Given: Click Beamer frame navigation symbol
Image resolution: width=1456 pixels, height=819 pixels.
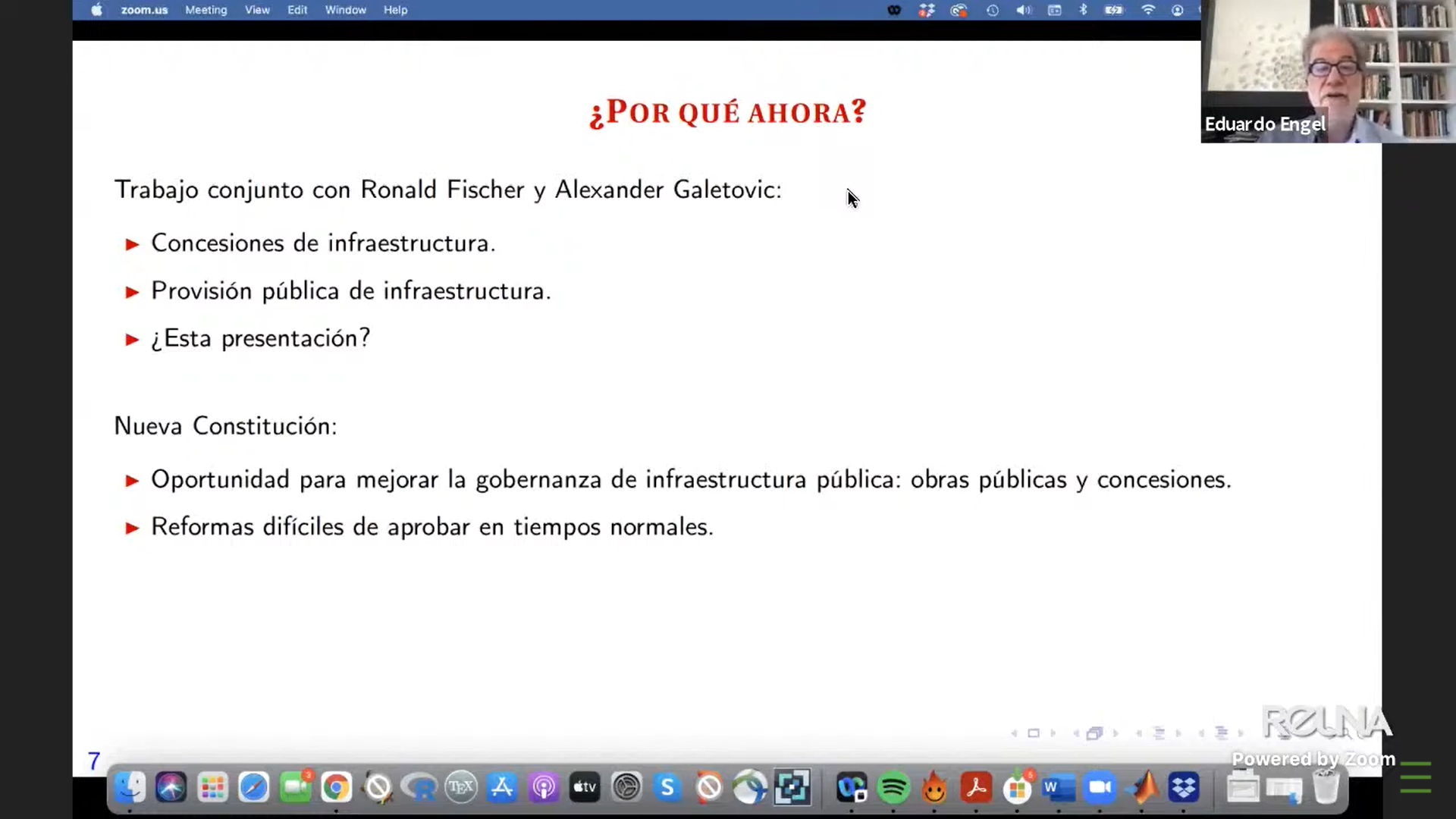Looking at the screenshot, I should 1094,733.
